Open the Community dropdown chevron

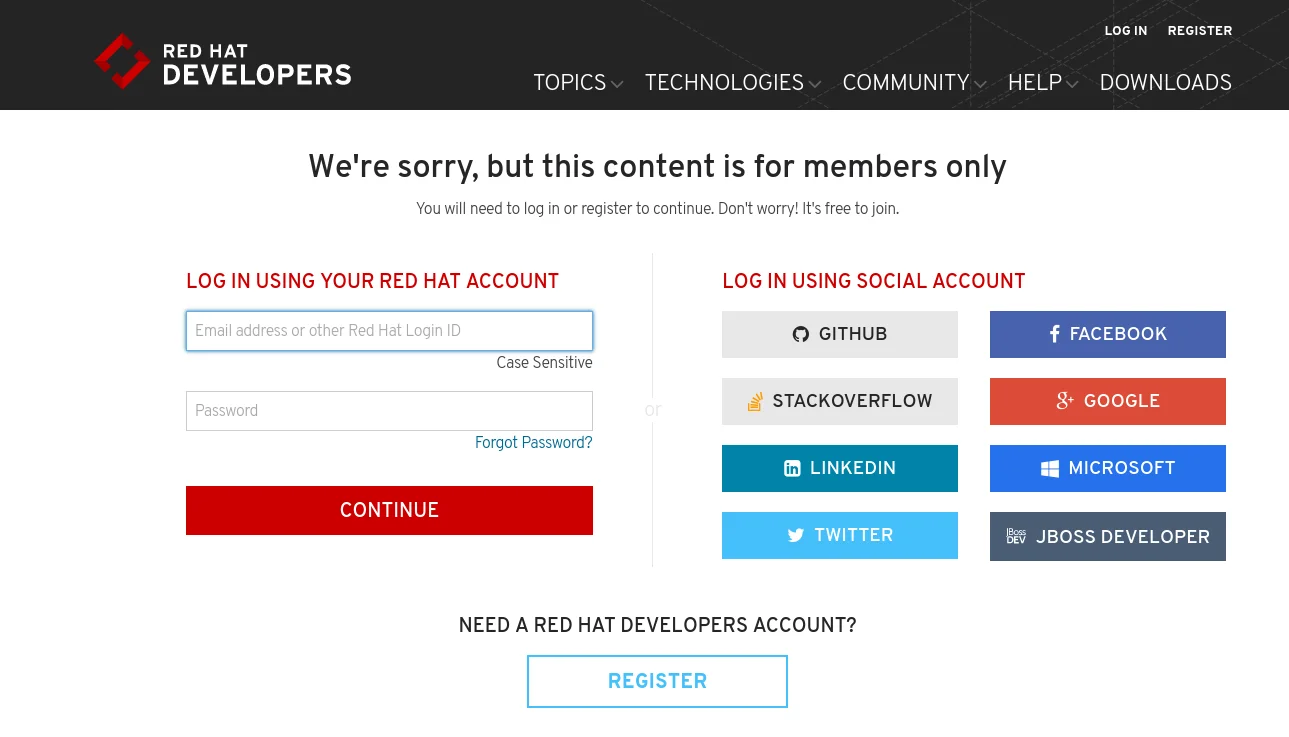pos(980,84)
